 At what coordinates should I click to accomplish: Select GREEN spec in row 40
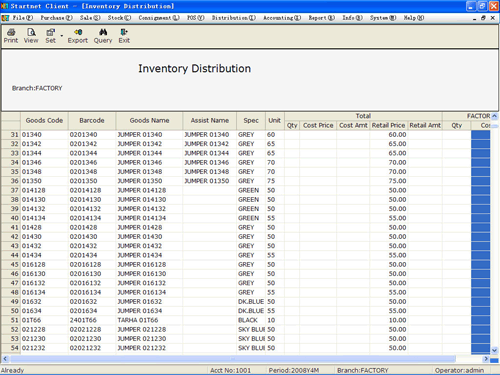tap(251, 218)
